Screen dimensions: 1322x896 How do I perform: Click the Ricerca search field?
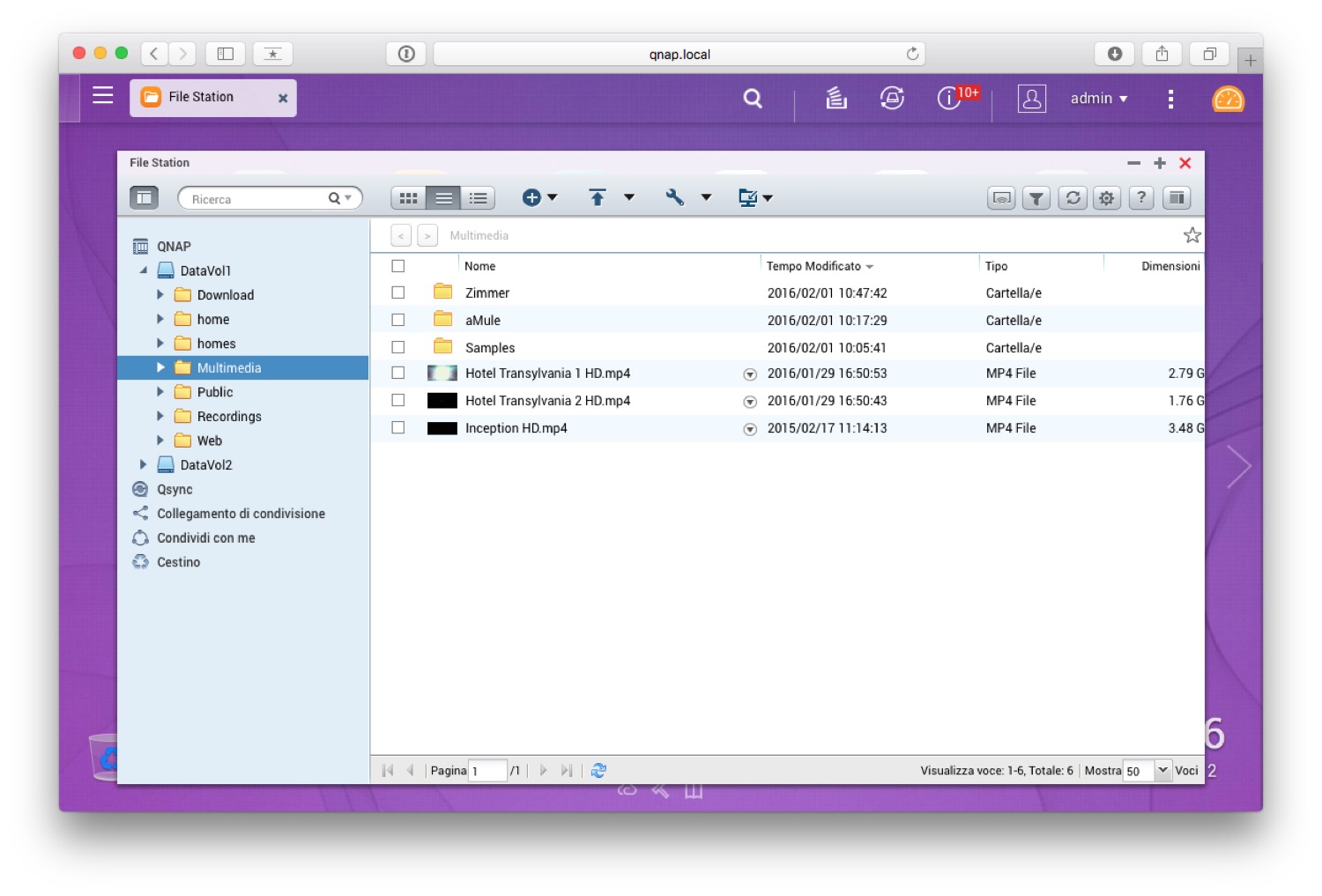pyautogui.click(x=256, y=199)
